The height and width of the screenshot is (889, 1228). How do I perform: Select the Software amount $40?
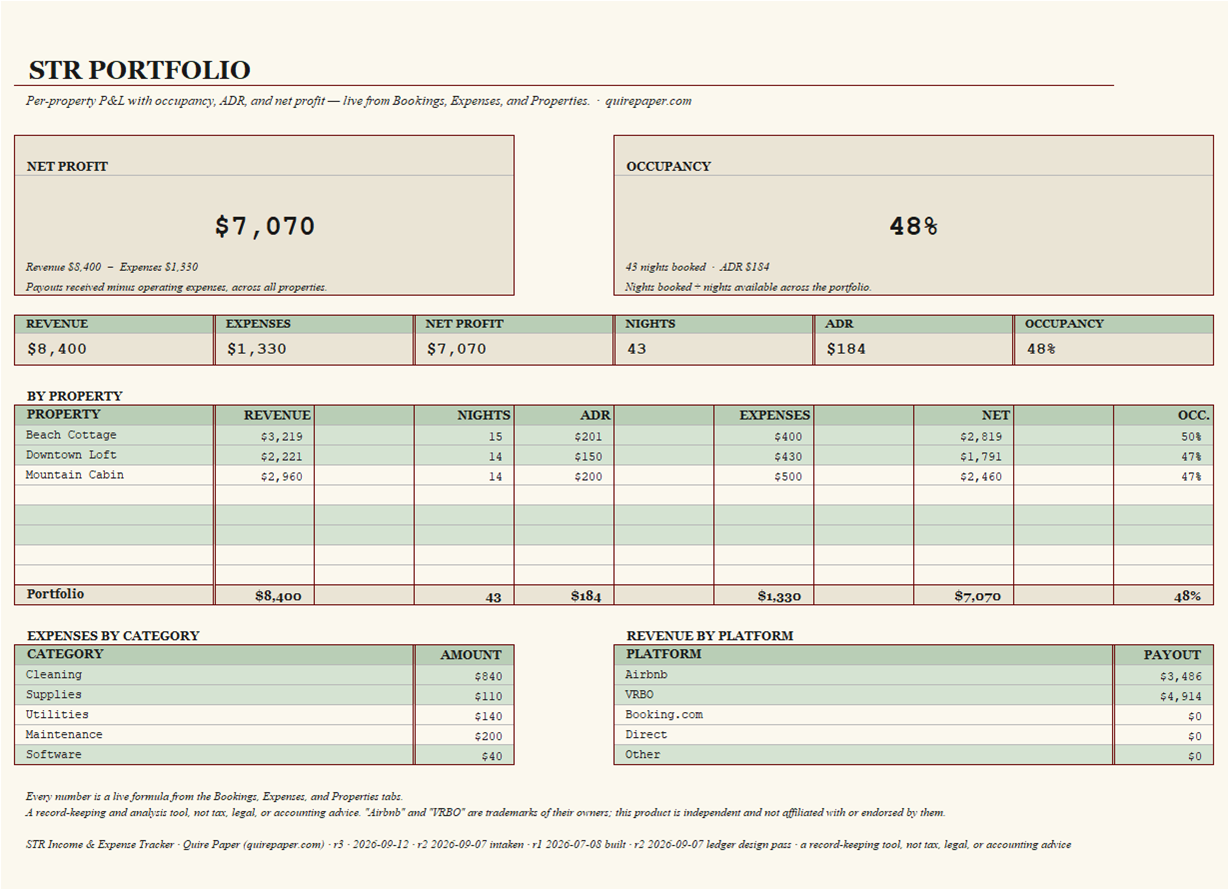tap(492, 757)
